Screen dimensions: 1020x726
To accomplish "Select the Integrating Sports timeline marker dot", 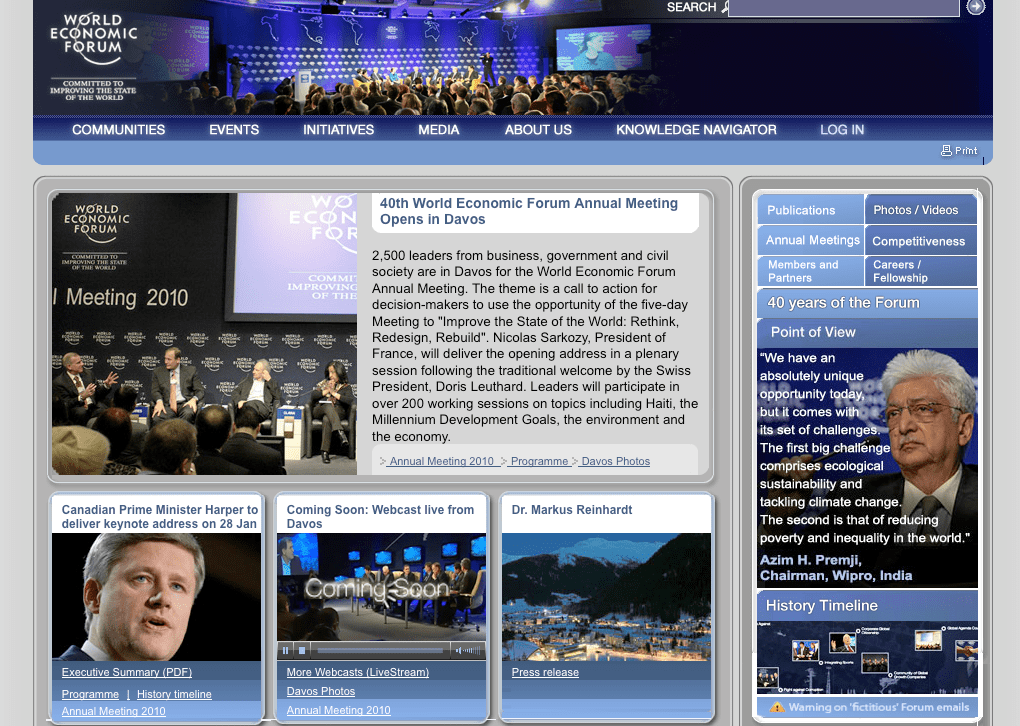I will coord(821,663).
